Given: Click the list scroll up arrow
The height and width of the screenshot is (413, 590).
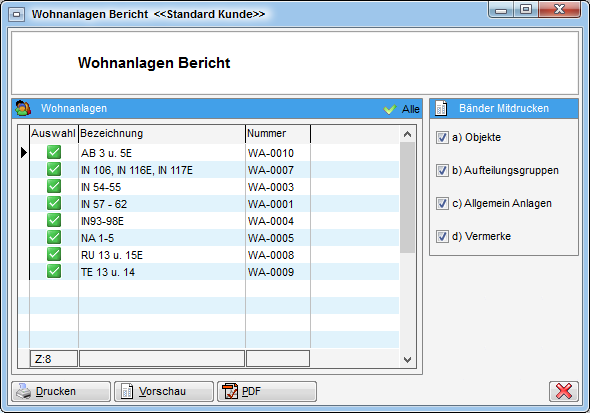Looking at the screenshot, I should pos(407,134).
